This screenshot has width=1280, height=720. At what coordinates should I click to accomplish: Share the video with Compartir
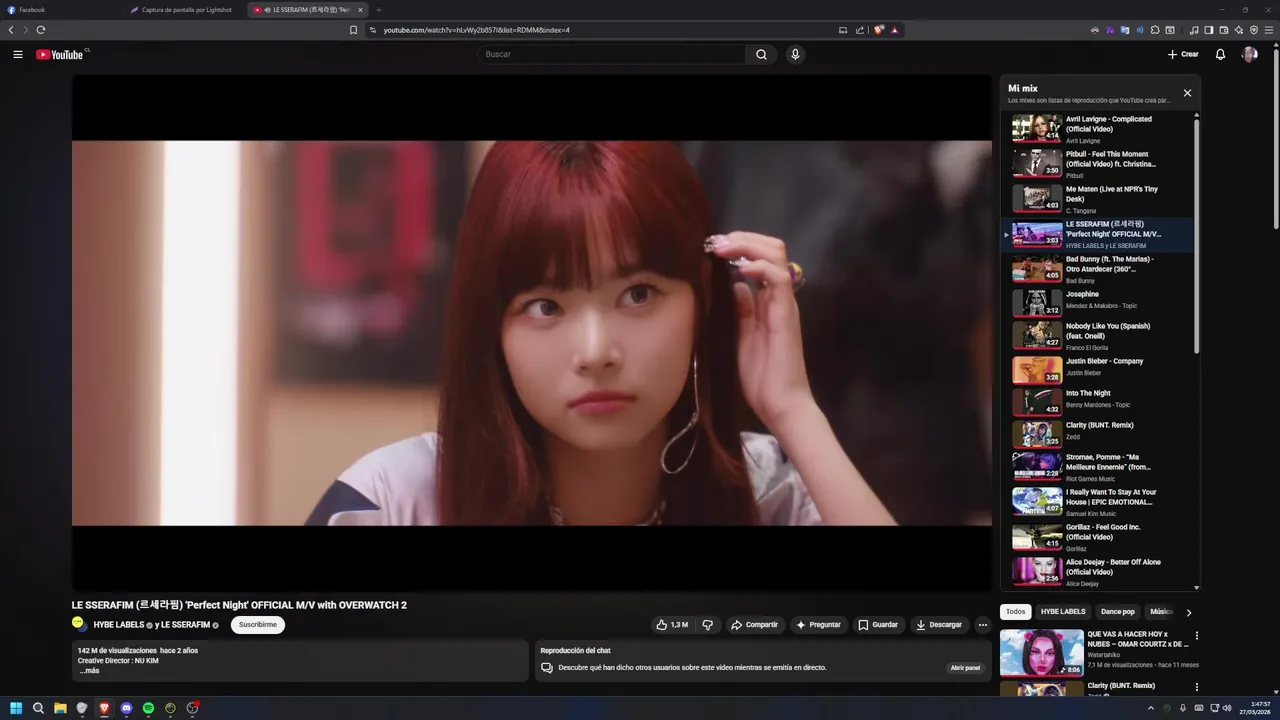click(754, 625)
